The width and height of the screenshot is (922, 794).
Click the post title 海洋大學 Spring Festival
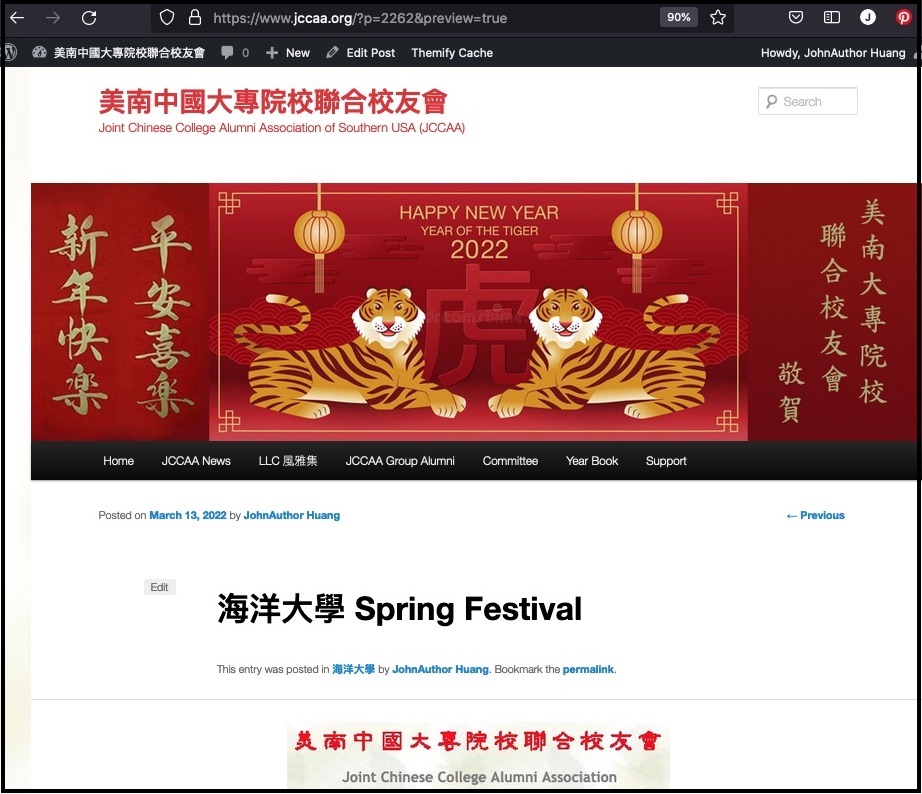[x=399, y=609]
